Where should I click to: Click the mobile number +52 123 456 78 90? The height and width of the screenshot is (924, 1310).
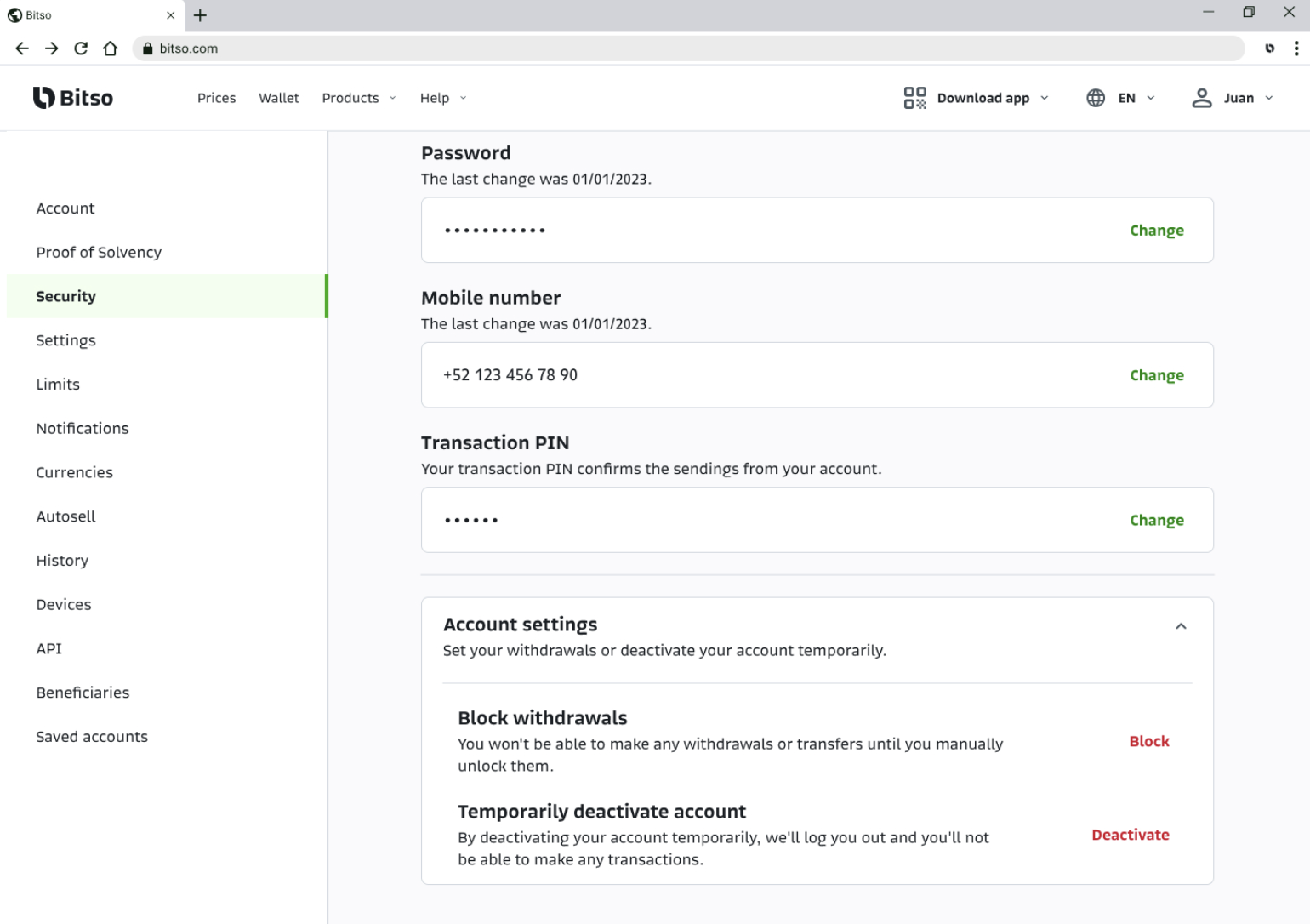(x=510, y=375)
